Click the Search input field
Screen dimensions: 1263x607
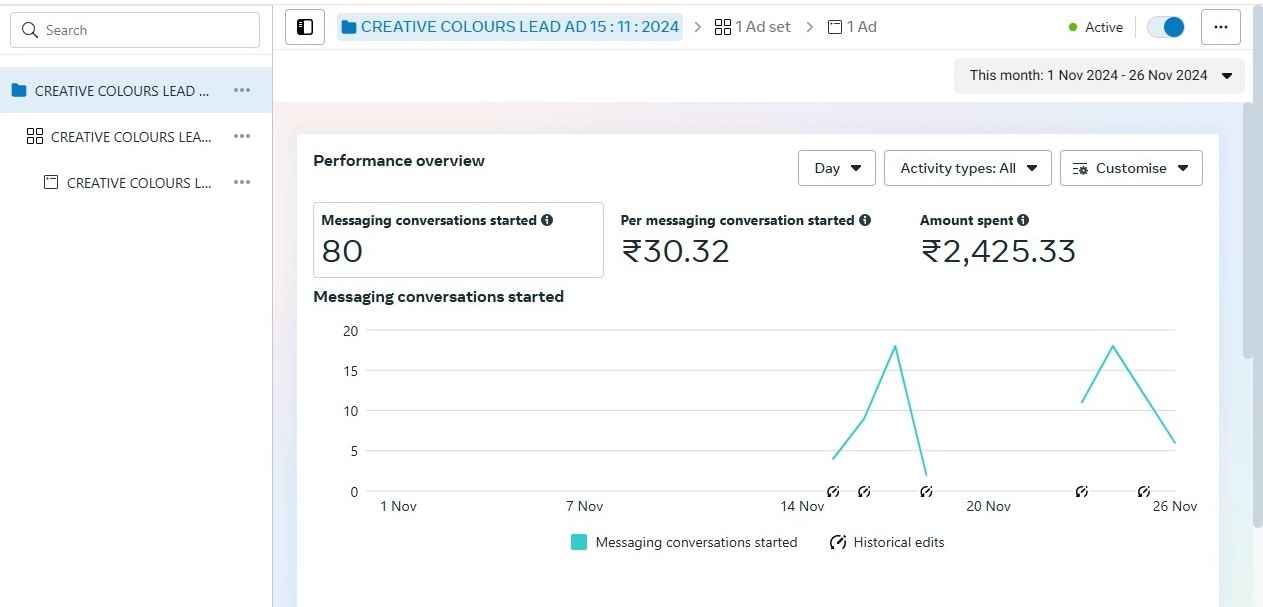coord(135,30)
